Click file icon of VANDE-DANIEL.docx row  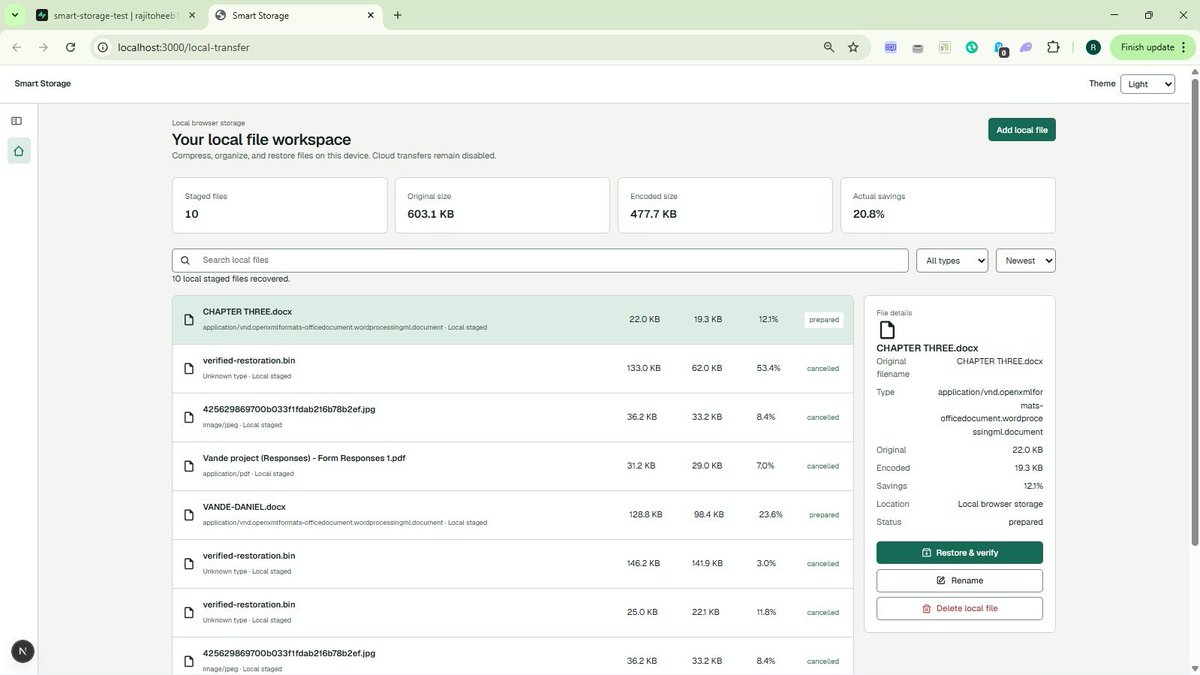click(188, 515)
